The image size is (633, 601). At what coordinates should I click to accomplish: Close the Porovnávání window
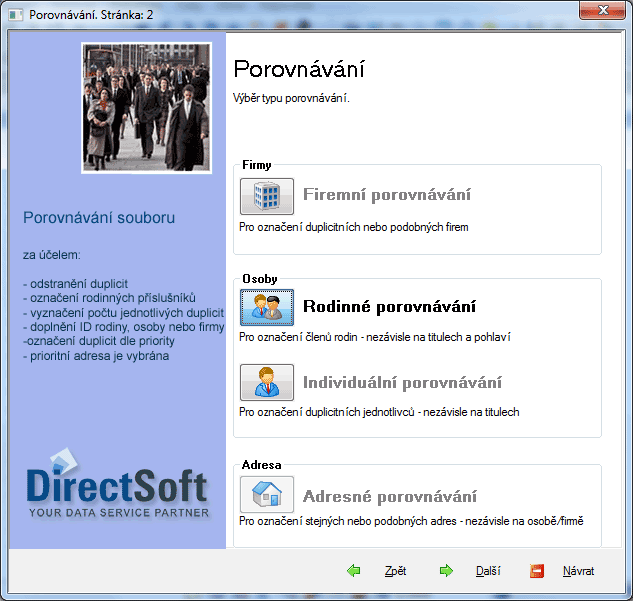click(602, 10)
